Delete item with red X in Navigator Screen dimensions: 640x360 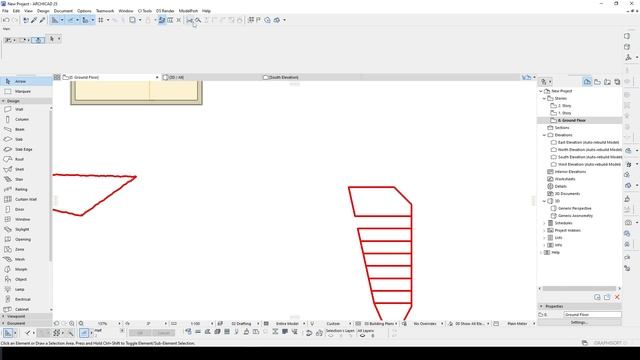pyautogui.click(x=617, y=297)
